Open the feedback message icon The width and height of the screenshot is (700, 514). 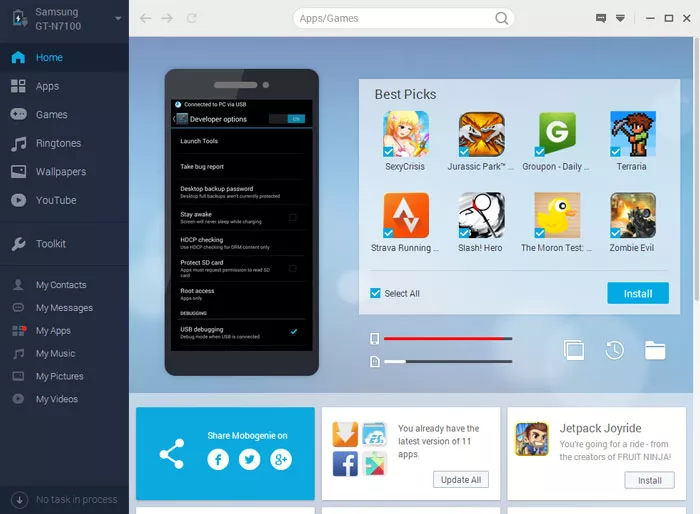pos(601,18)
